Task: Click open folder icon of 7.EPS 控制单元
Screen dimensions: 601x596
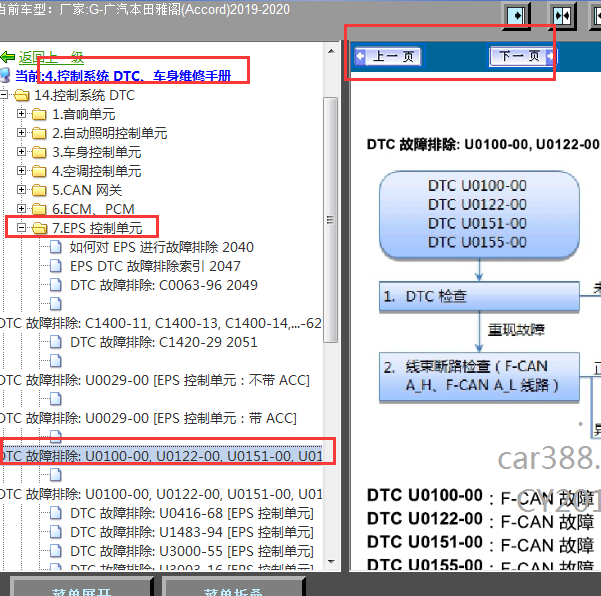Action: point(39,228)
